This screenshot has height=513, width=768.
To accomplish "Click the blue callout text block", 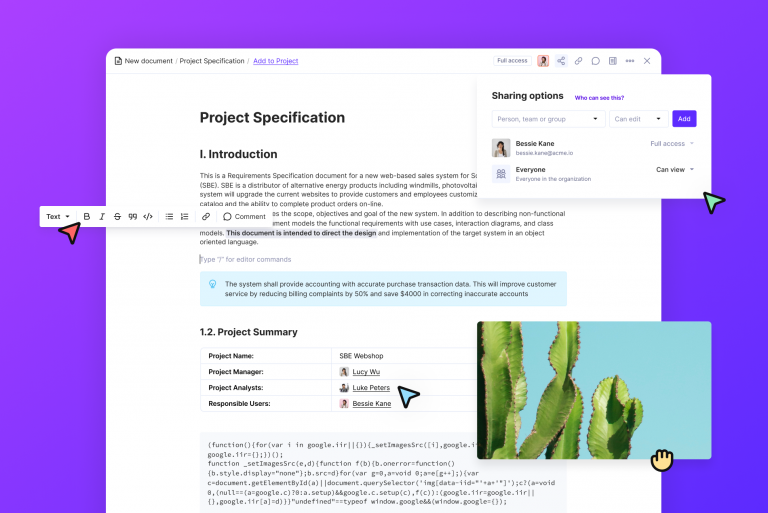I will click(383, 289).
